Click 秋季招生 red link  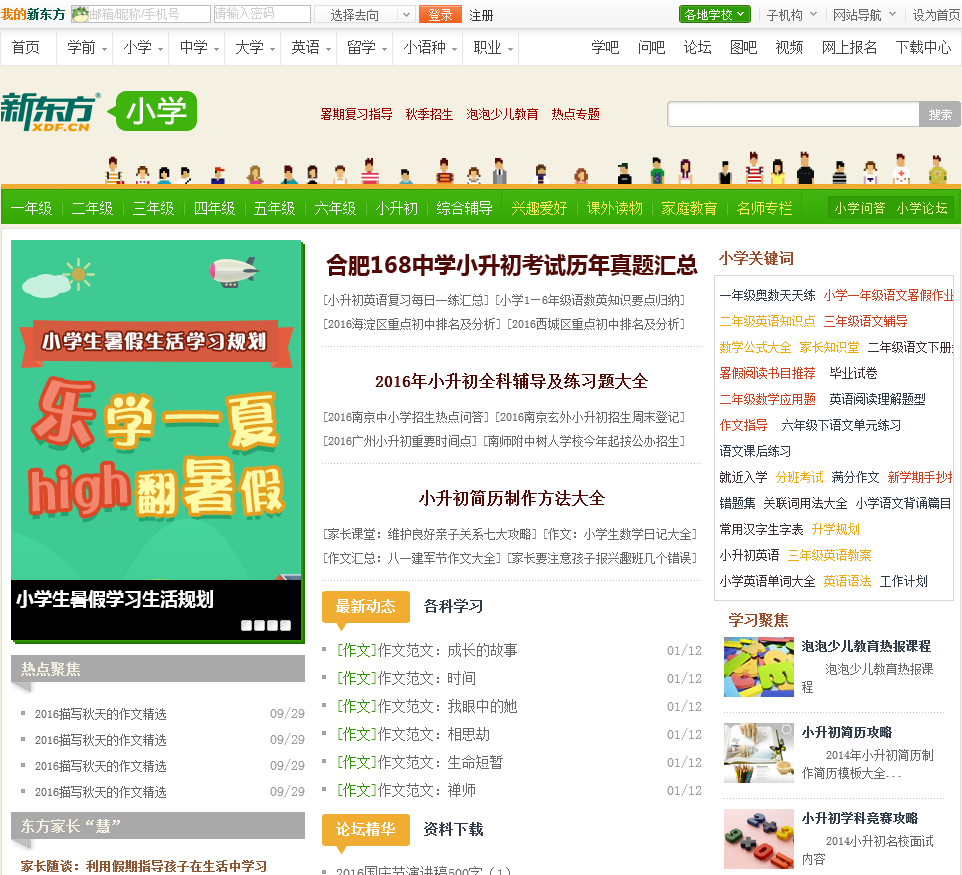(429, 114)
